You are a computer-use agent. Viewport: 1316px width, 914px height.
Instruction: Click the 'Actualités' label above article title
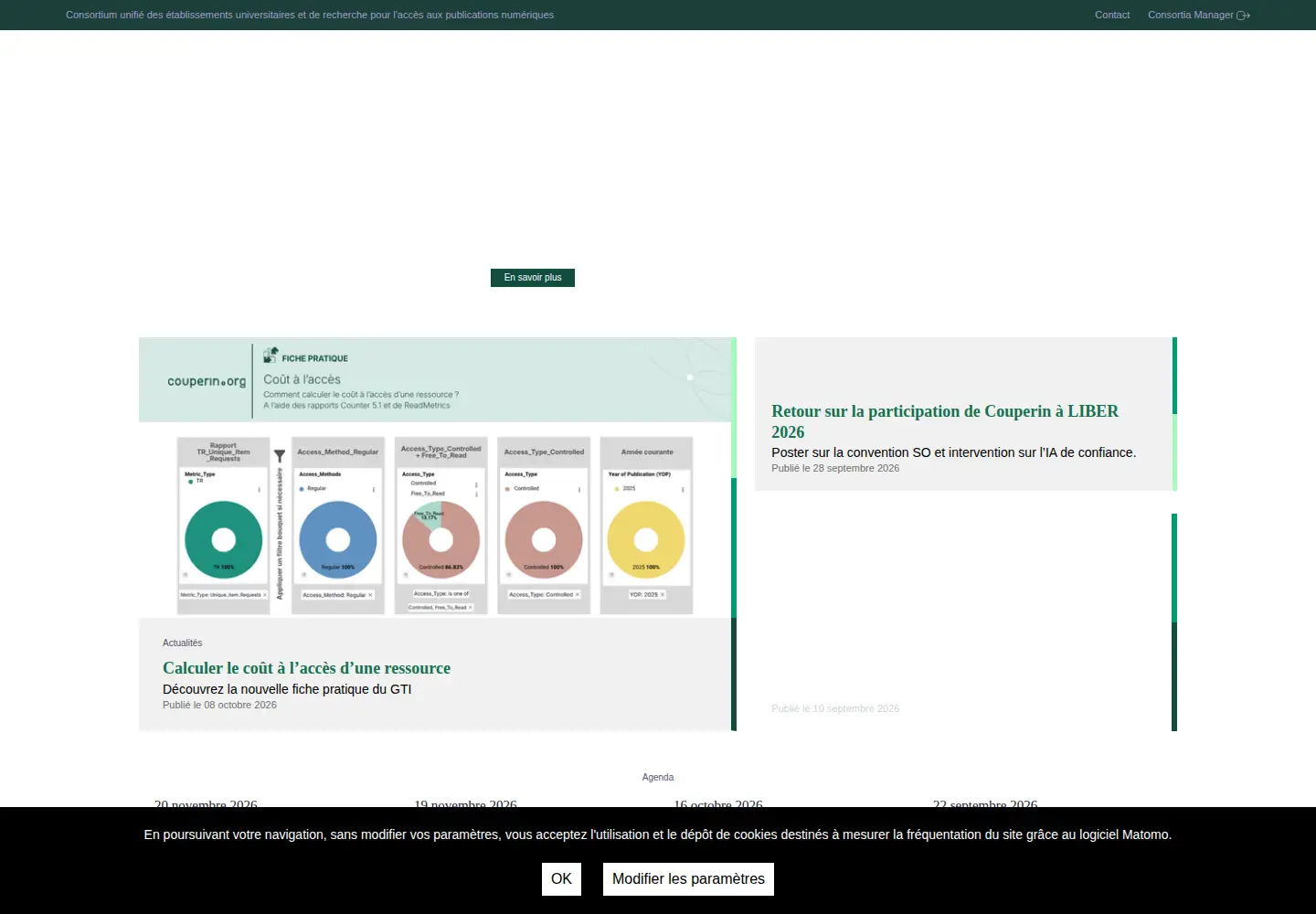pos(182,643)
